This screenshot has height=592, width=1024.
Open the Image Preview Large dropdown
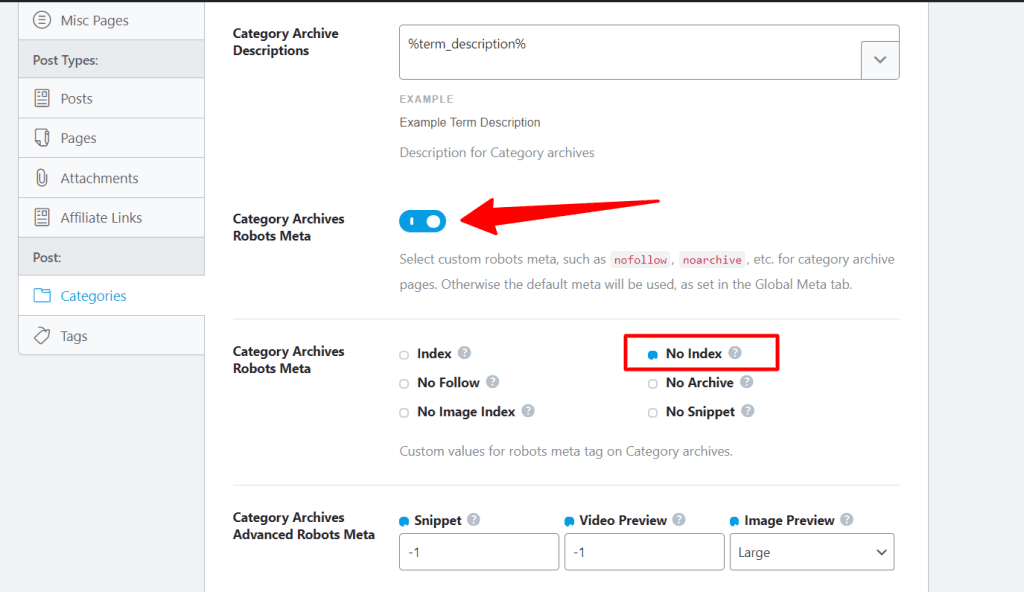(812, 552)
